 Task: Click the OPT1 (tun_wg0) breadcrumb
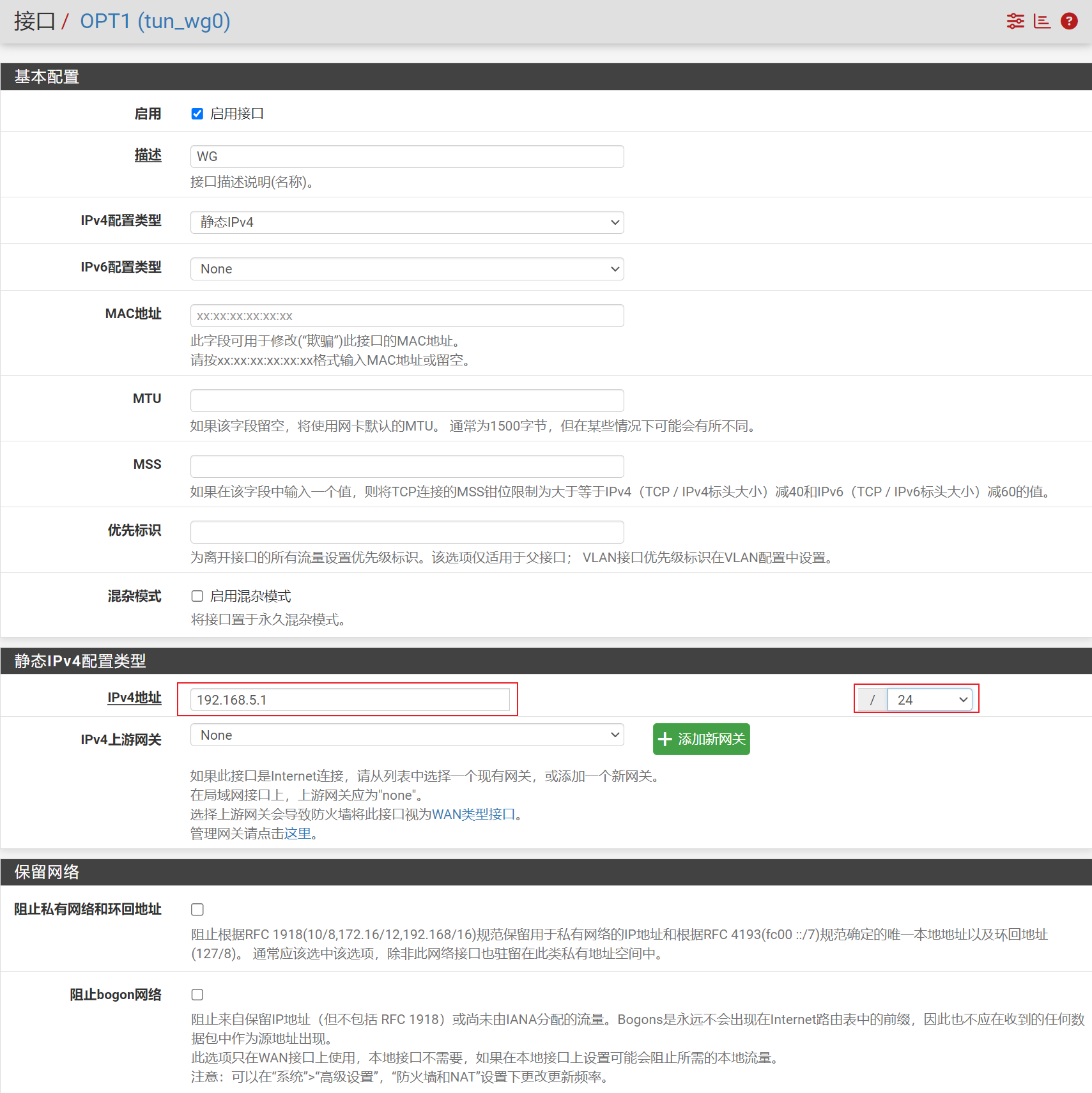155,21
